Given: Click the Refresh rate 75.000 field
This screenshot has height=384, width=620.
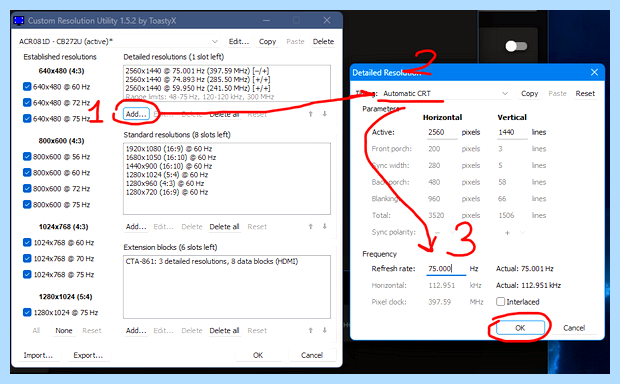Looking at the screenshot, I should pyautogui.click(x=446, y=269).
